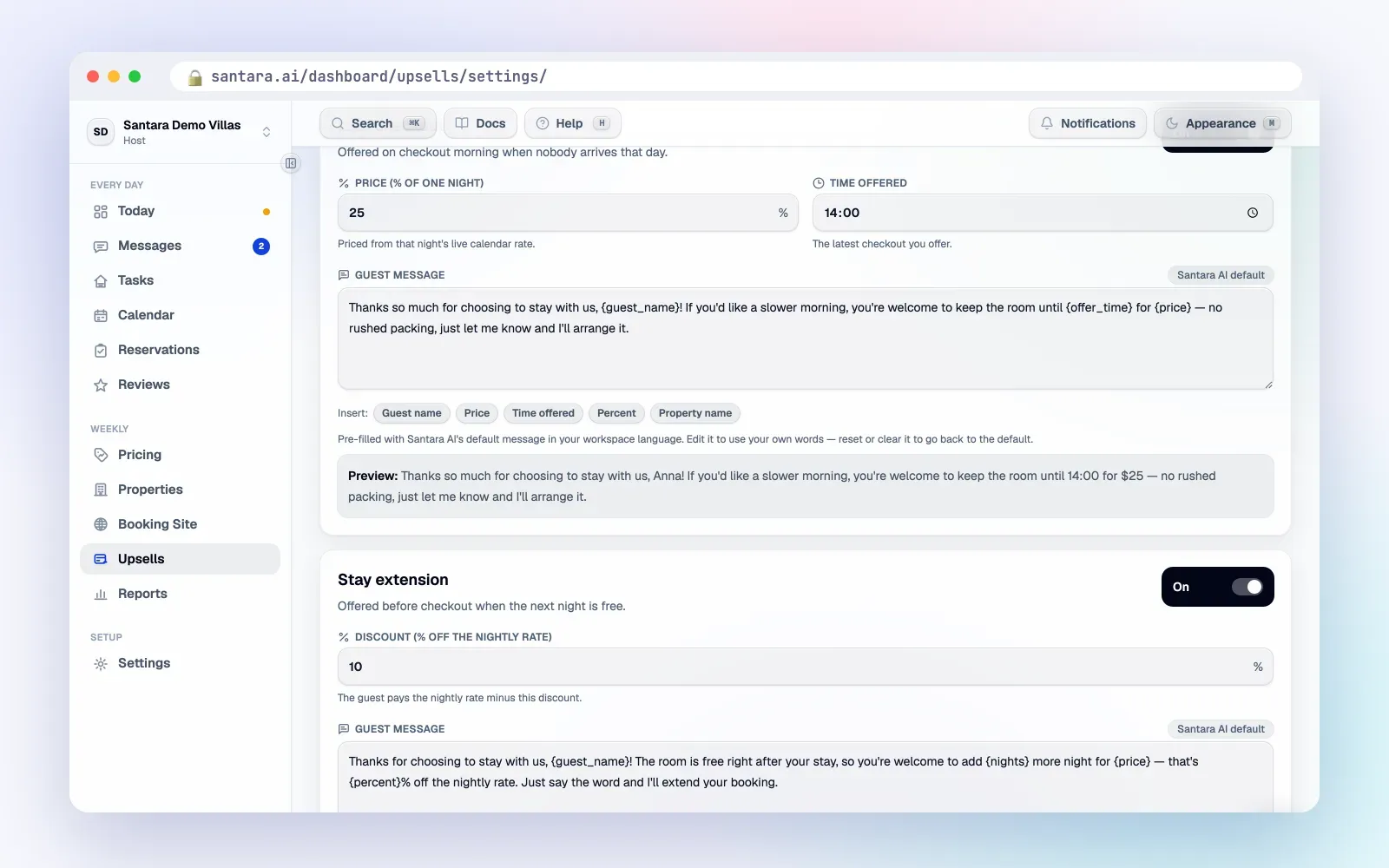Toggle the Stay extension switch off

(x=1247, y=587)
